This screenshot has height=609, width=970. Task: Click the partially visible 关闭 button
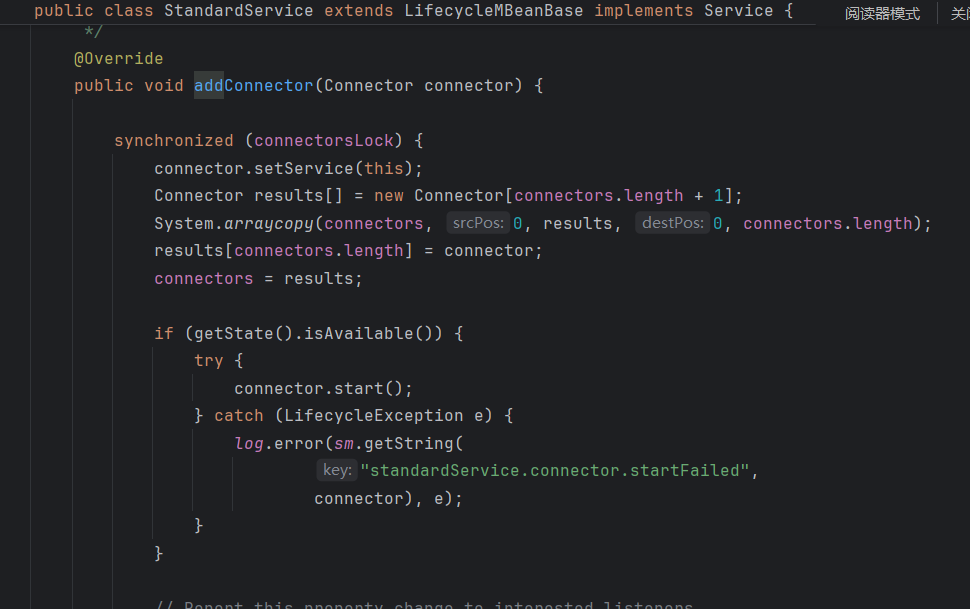(x=959, y=14)
